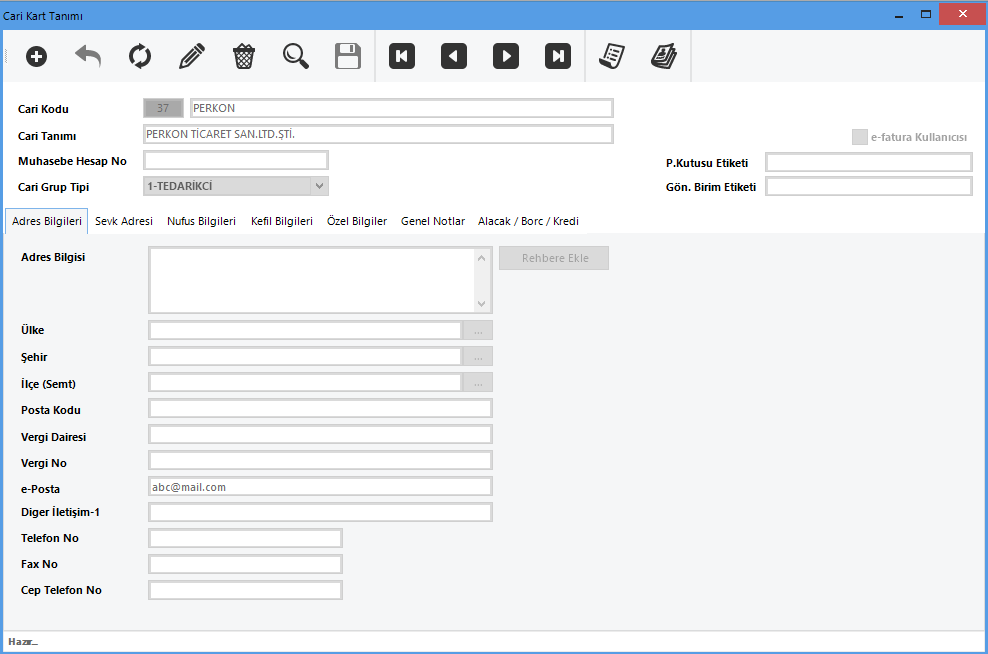Click the pencil edit icon
This screenshot has height=654, width=988.
191,57
